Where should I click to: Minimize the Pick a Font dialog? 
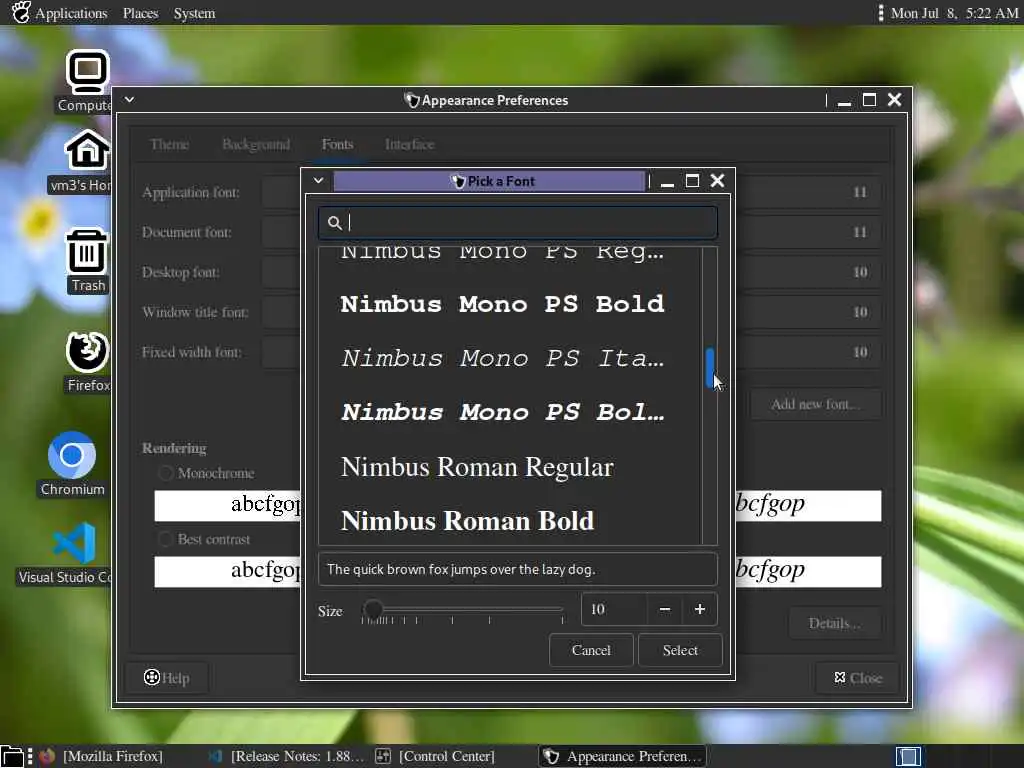(667, 181)
